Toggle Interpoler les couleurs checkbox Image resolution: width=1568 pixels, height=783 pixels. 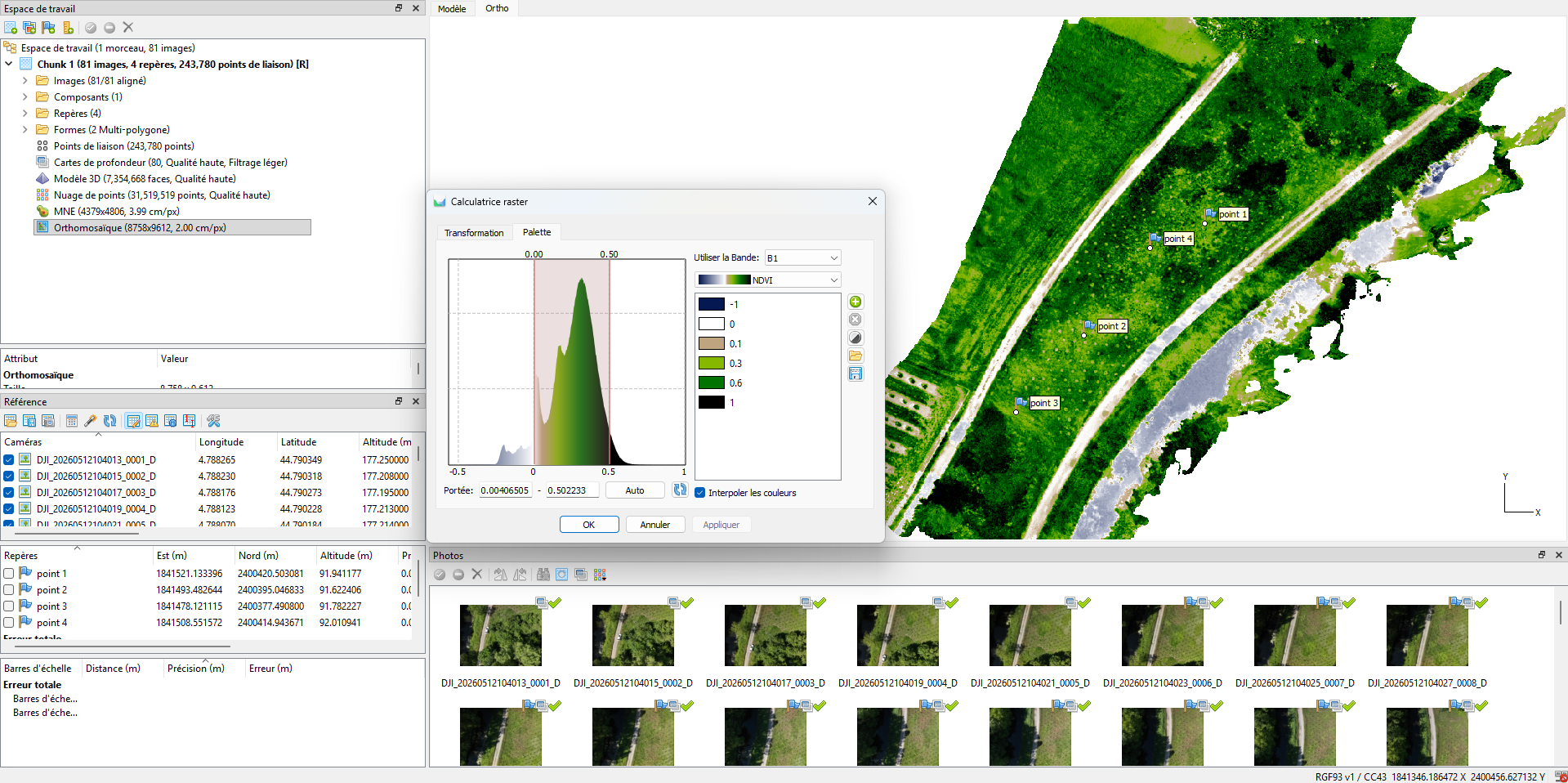pos(700,493)
